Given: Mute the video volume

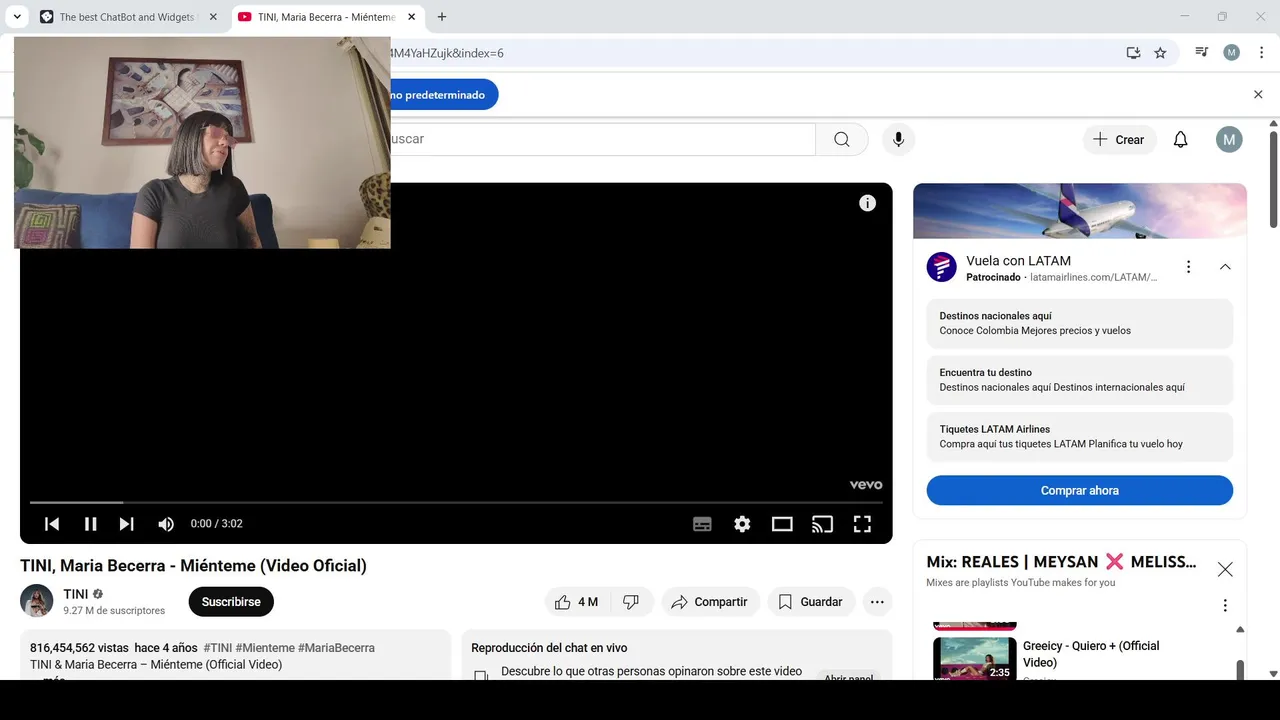Looking at the screenshot, I should tap(166, 524).
